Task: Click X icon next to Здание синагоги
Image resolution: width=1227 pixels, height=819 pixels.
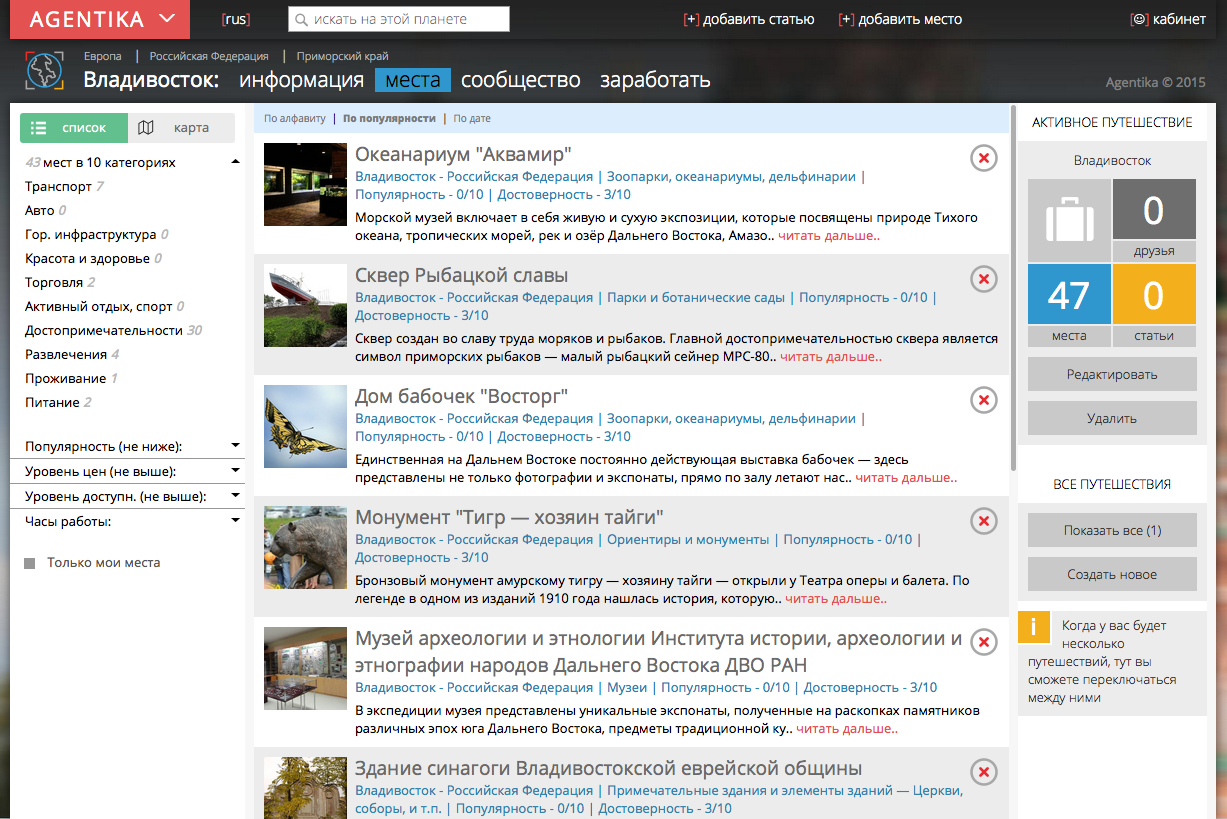Action: point(983,772)
